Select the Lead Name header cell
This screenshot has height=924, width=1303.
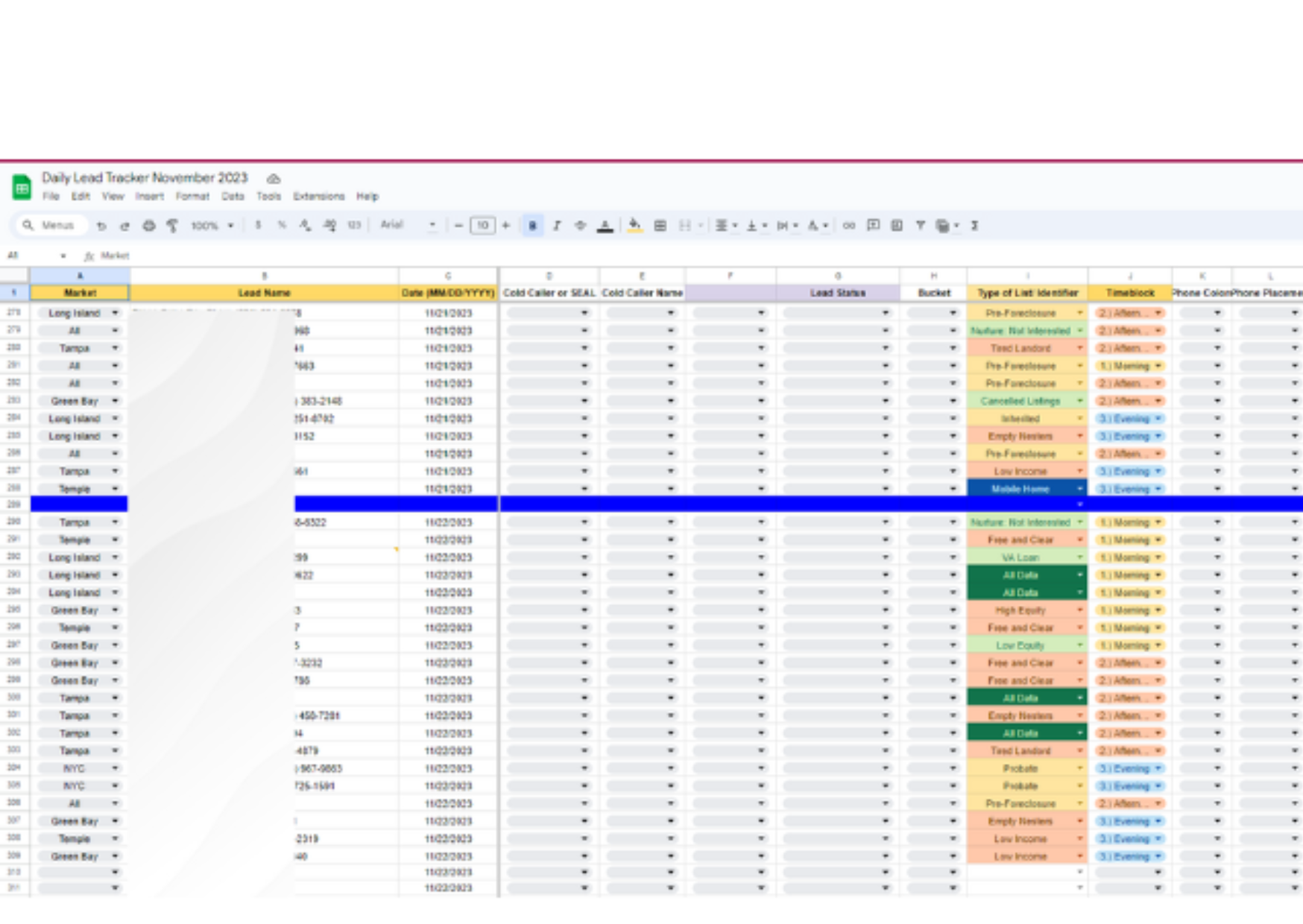tap(264, 293)
